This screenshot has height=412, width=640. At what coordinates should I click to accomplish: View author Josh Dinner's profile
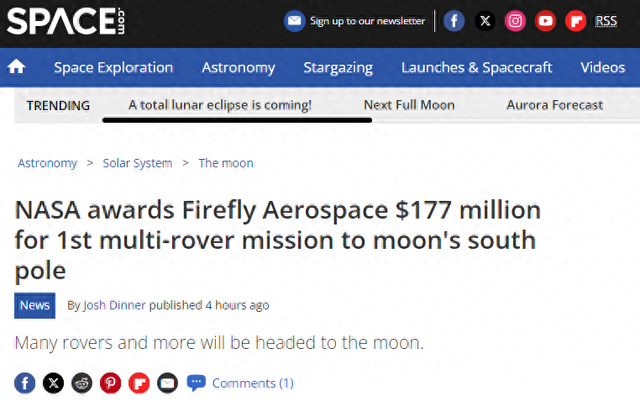point(114,305)
